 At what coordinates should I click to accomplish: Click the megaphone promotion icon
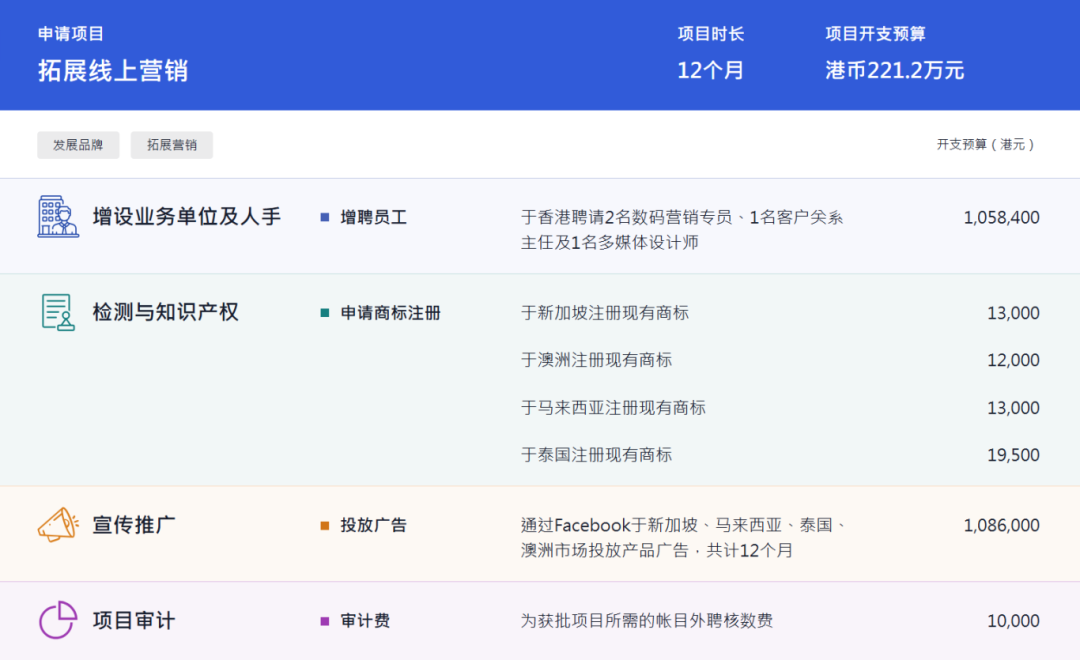click(58, 525)
